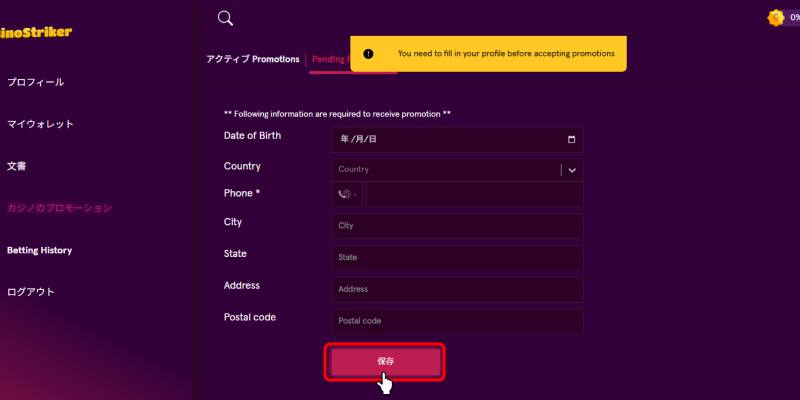Click the Address input field

coord(458,289)
